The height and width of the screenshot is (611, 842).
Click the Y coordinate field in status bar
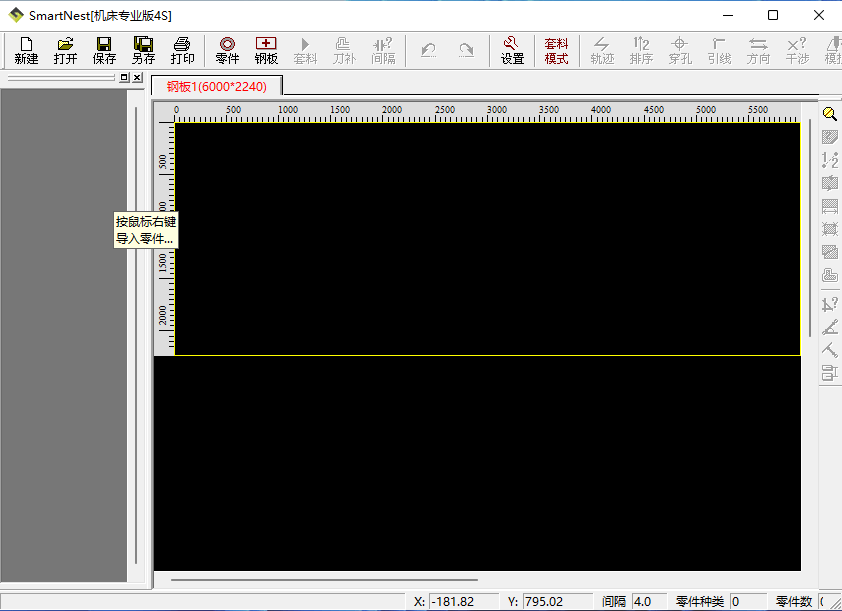tap(557, 602)
